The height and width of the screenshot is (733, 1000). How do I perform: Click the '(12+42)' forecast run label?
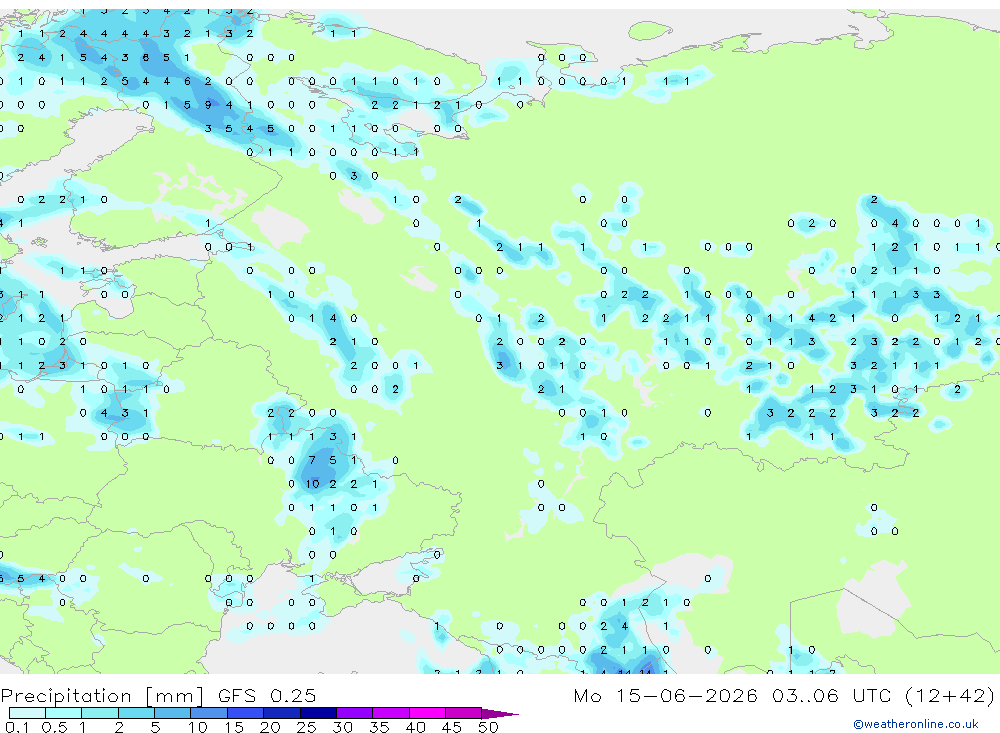[949, 695]
